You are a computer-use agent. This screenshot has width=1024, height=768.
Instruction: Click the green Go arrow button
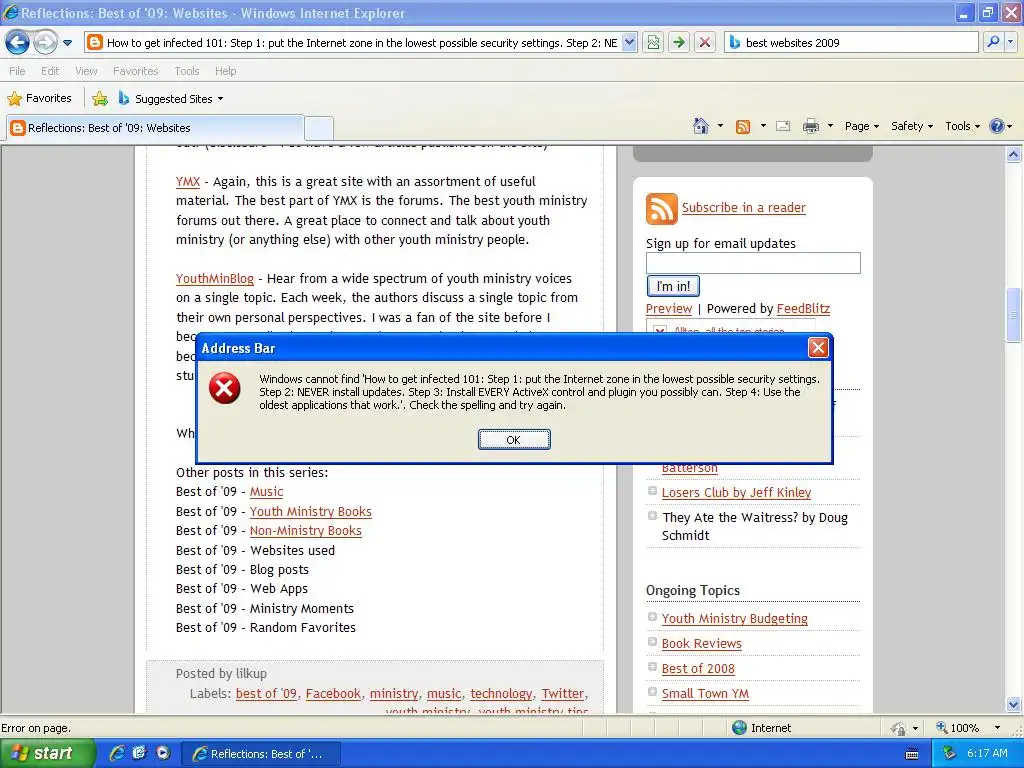[x=679, y=43]
